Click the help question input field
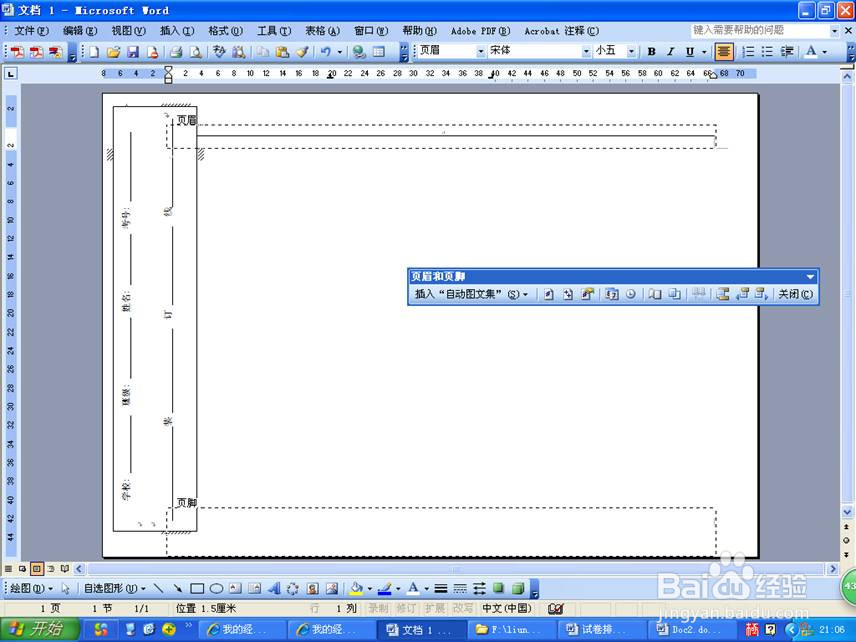Image resolution: width=856 pixels, height=642 pixels. (x=760, y=31)
